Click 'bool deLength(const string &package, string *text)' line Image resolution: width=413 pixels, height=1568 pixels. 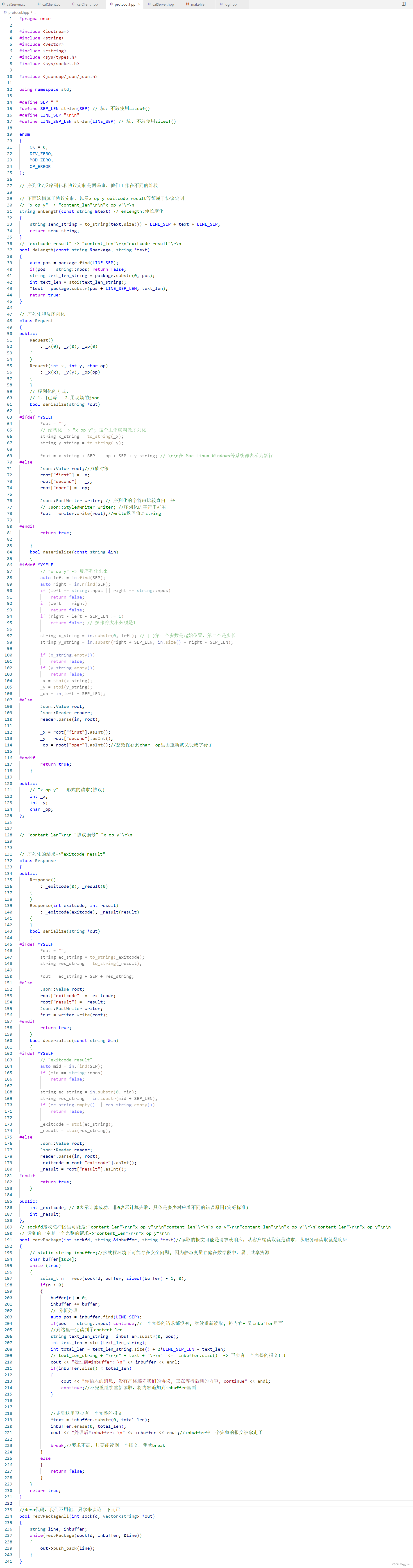[84, 250]
